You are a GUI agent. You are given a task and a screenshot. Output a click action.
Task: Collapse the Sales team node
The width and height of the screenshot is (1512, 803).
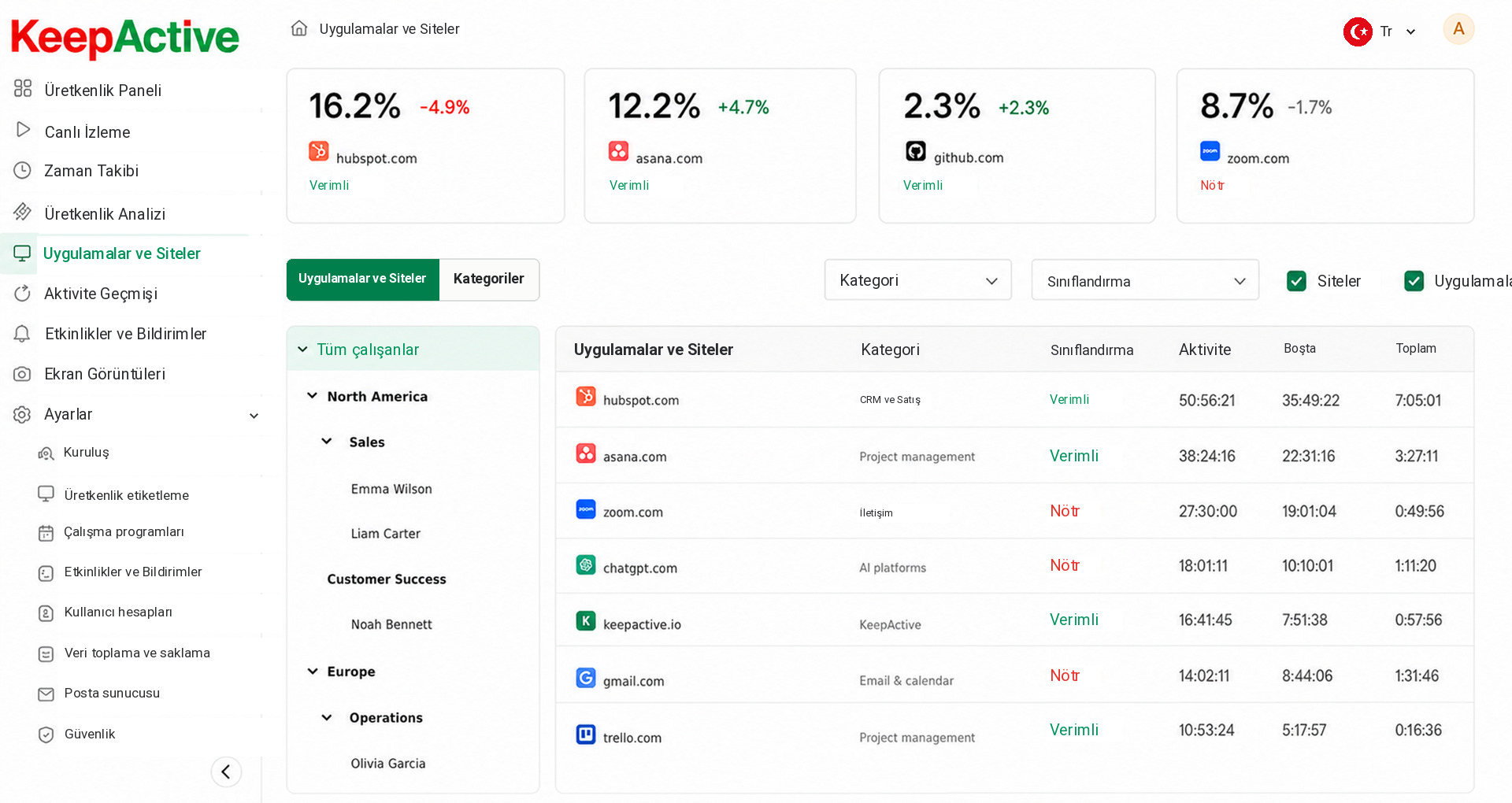coord(327,441)
